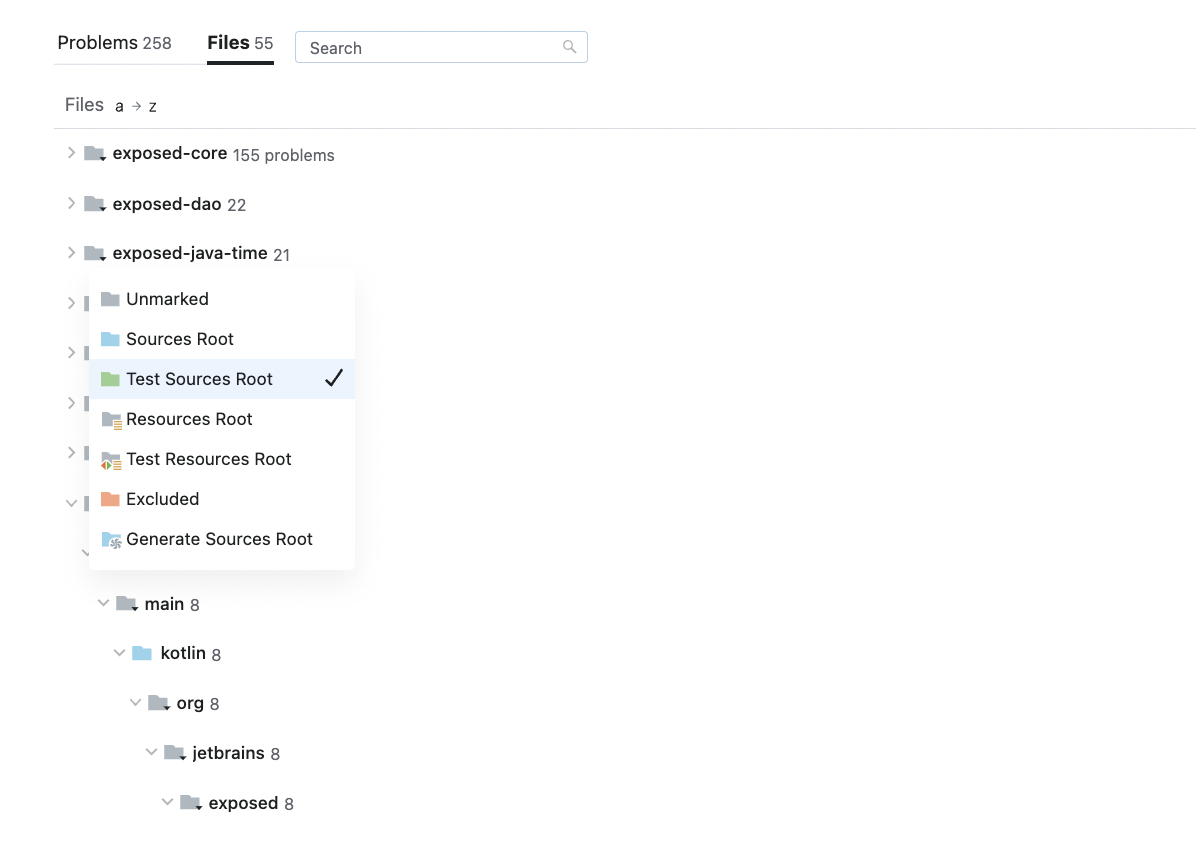The width and height of the screenshot is (1196, 856).
Task: Click the search magnifier icon
Action: [570, 47]
